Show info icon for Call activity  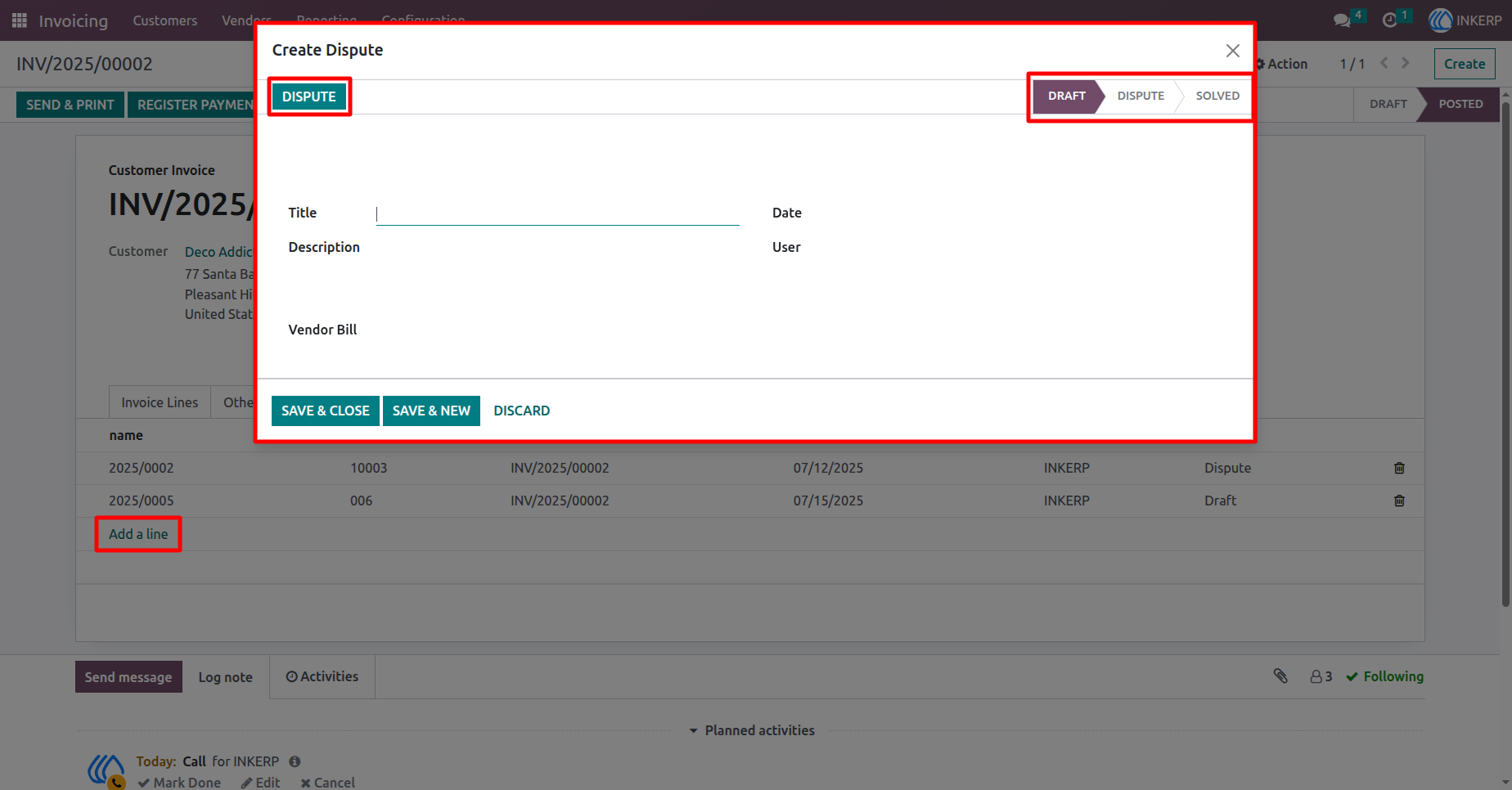(295, 761)
